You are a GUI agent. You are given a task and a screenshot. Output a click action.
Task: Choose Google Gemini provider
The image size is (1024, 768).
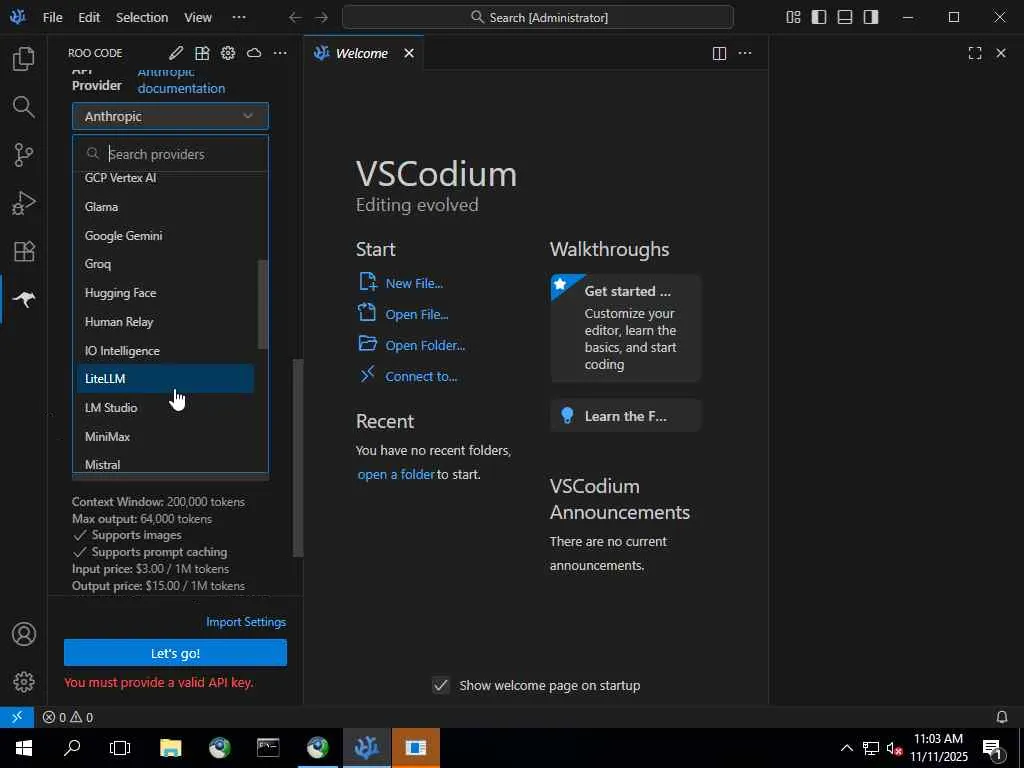pos(165,236)
